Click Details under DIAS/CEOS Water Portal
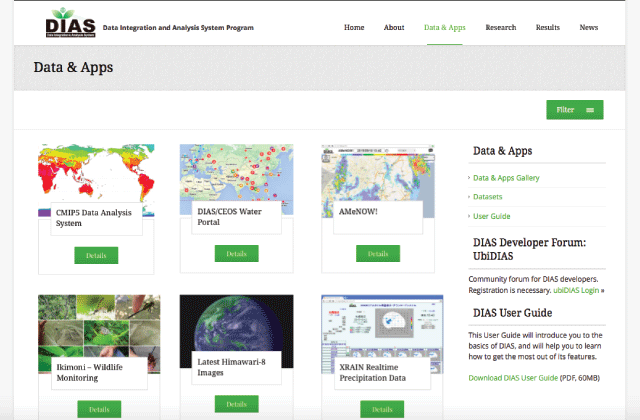The image size is (640, 420). (x=237, y=254)
